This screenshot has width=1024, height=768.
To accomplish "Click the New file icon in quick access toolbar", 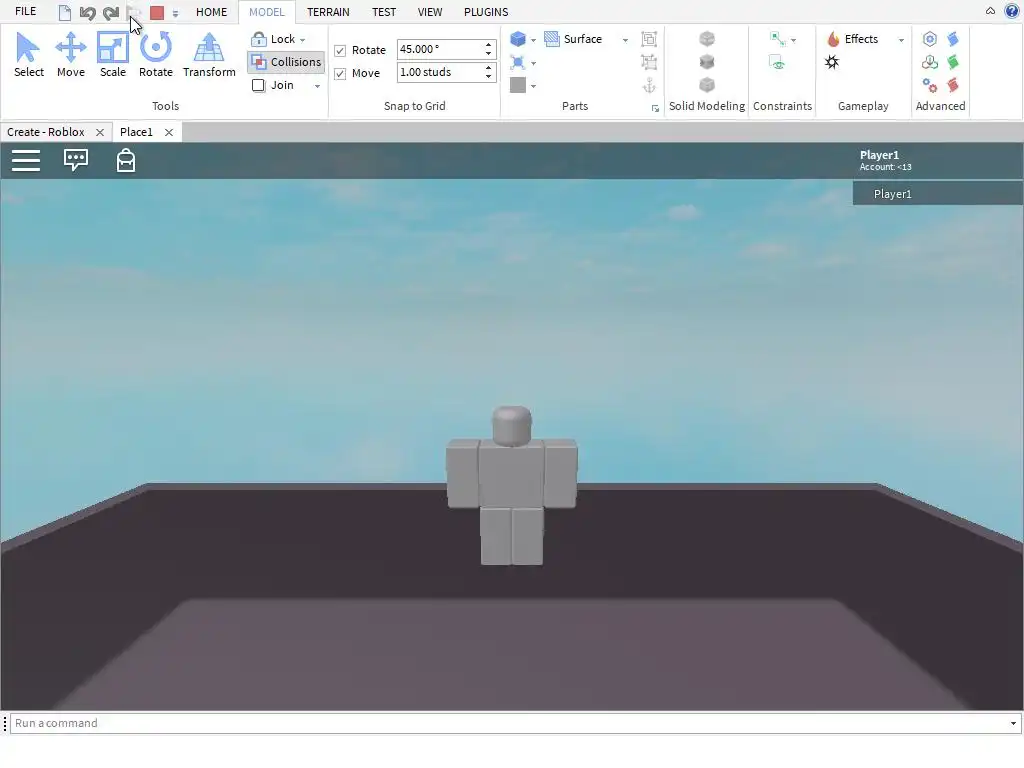I will tap(65, 12).
